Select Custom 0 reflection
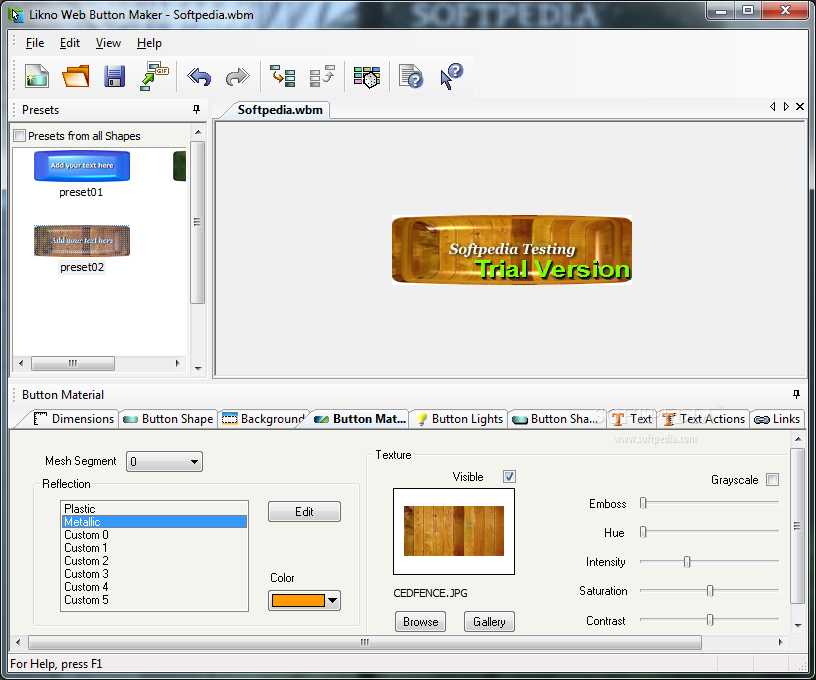This screenshot has width=816, height=680. (x=155, y=535)
